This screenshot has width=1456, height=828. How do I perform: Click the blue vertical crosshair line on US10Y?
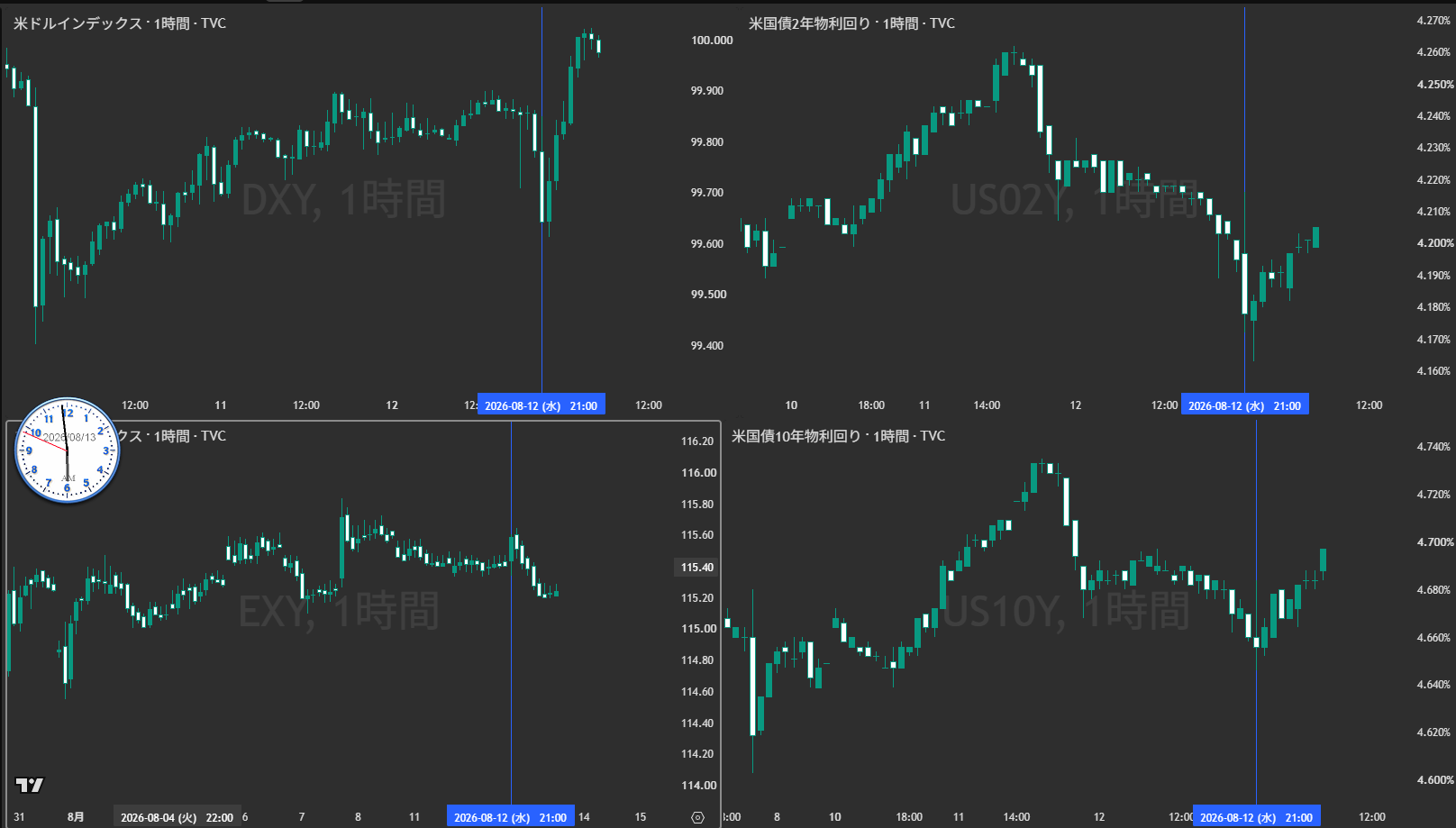point(1256,613)
